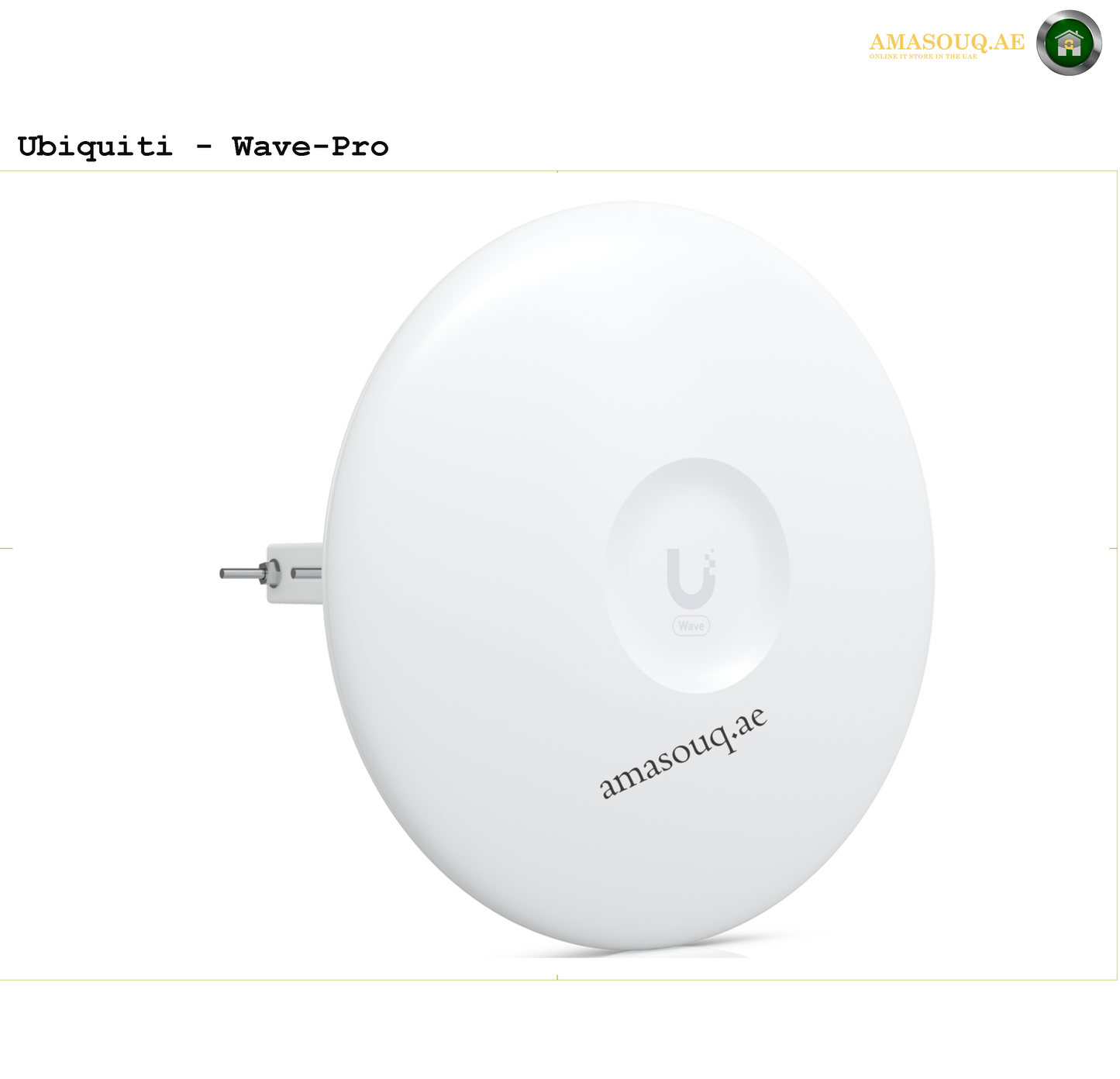Image resolution: width=1120 pixels, height=1079 pixels.
Task: Click the dash between Ubiquiti and Wave-Pro
Action: (203, 147)
